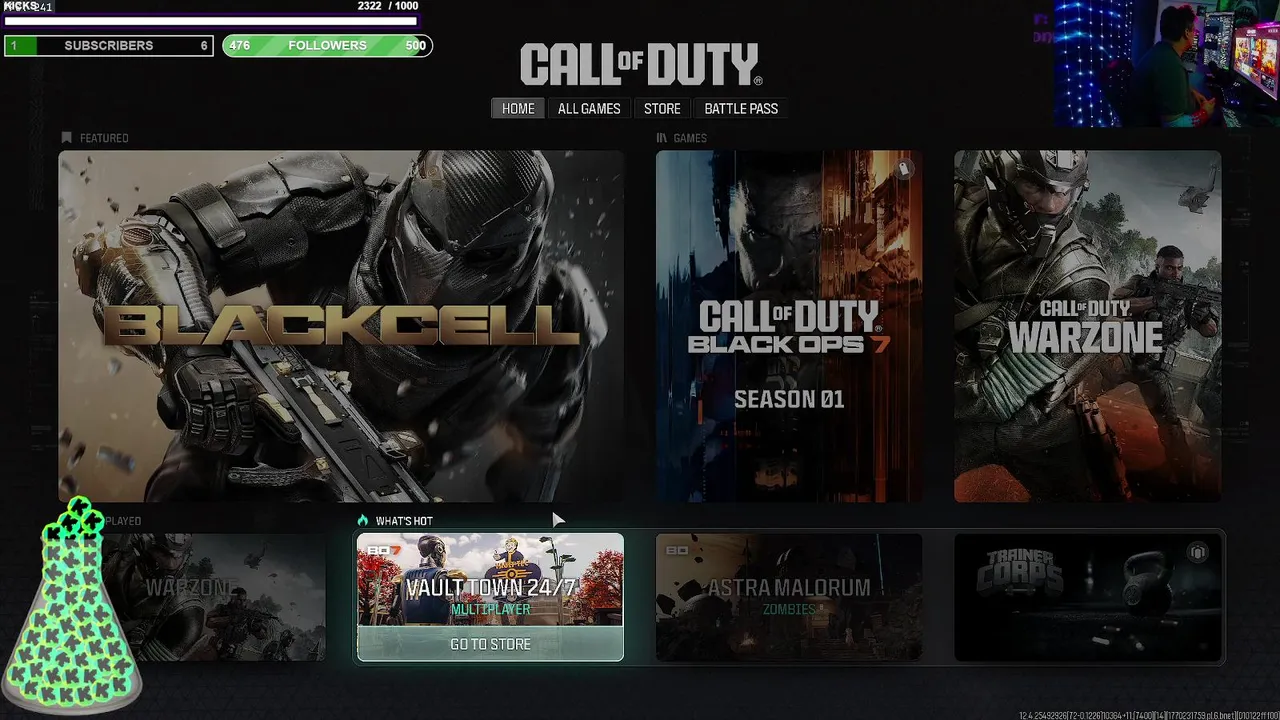Click the FOLLOWERS goal progress bar
Screen dimensions: 1280x720
coord(327,45)
